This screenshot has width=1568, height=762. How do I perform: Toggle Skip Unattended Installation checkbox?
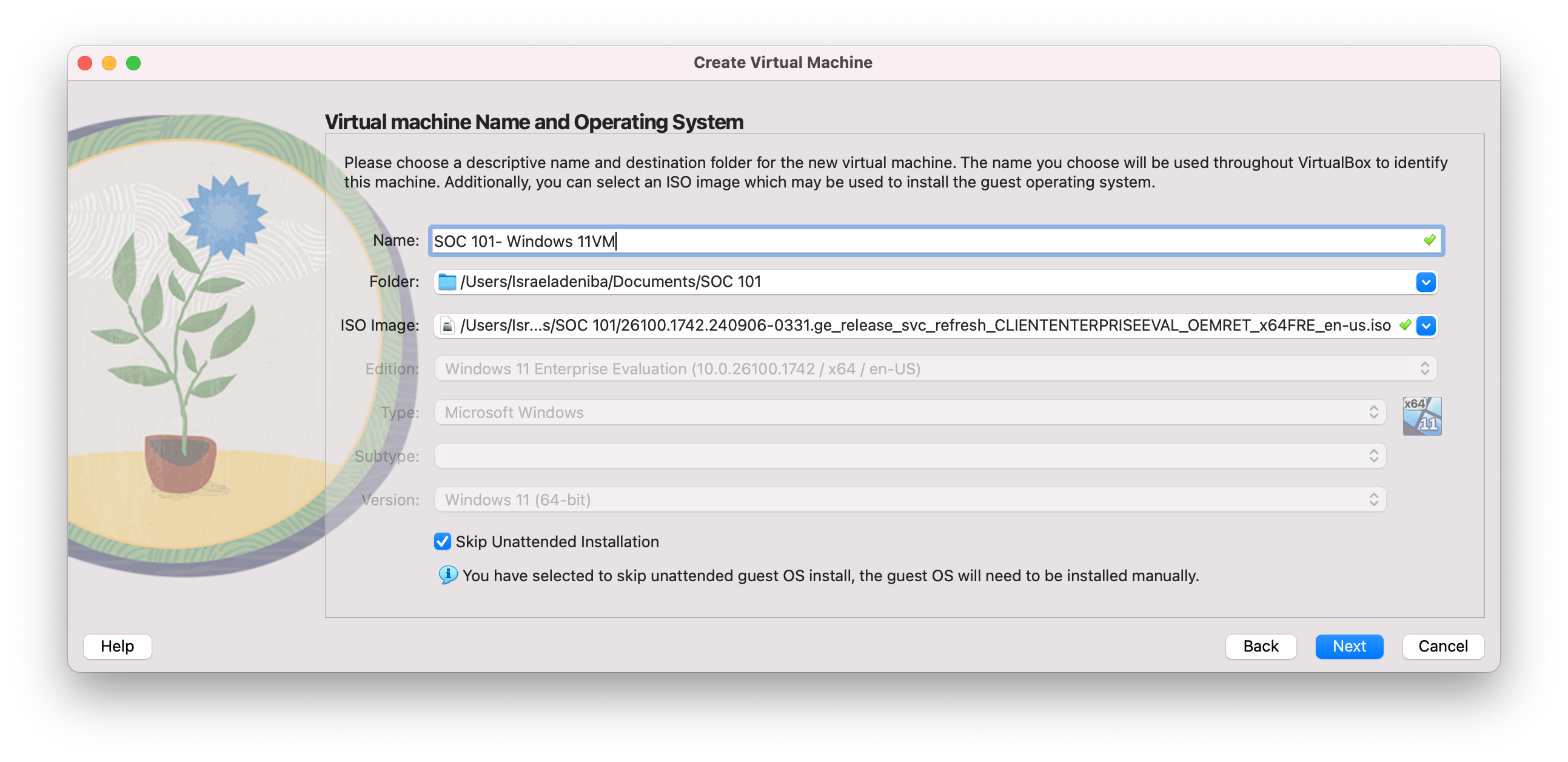442,542
